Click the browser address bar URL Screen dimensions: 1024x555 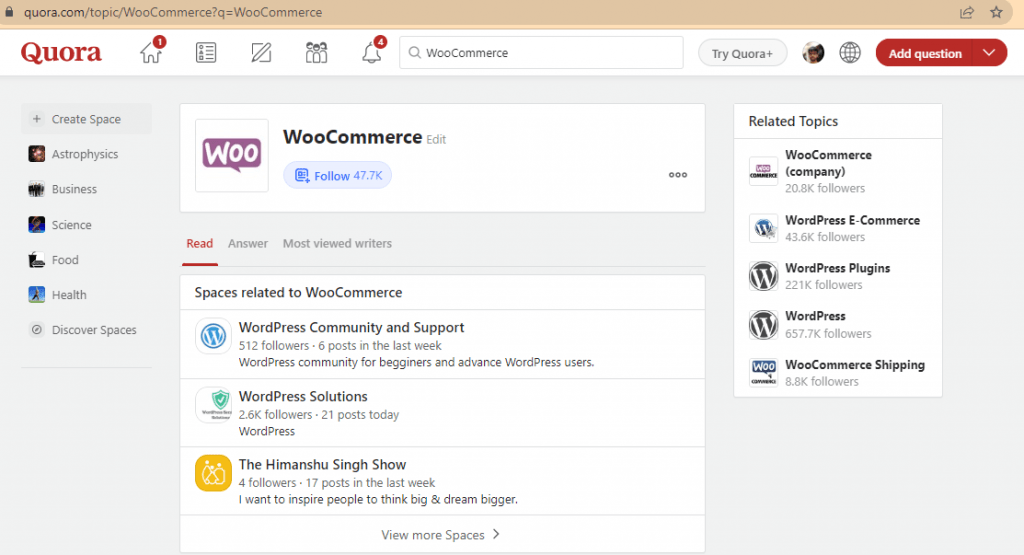(173, 12)
